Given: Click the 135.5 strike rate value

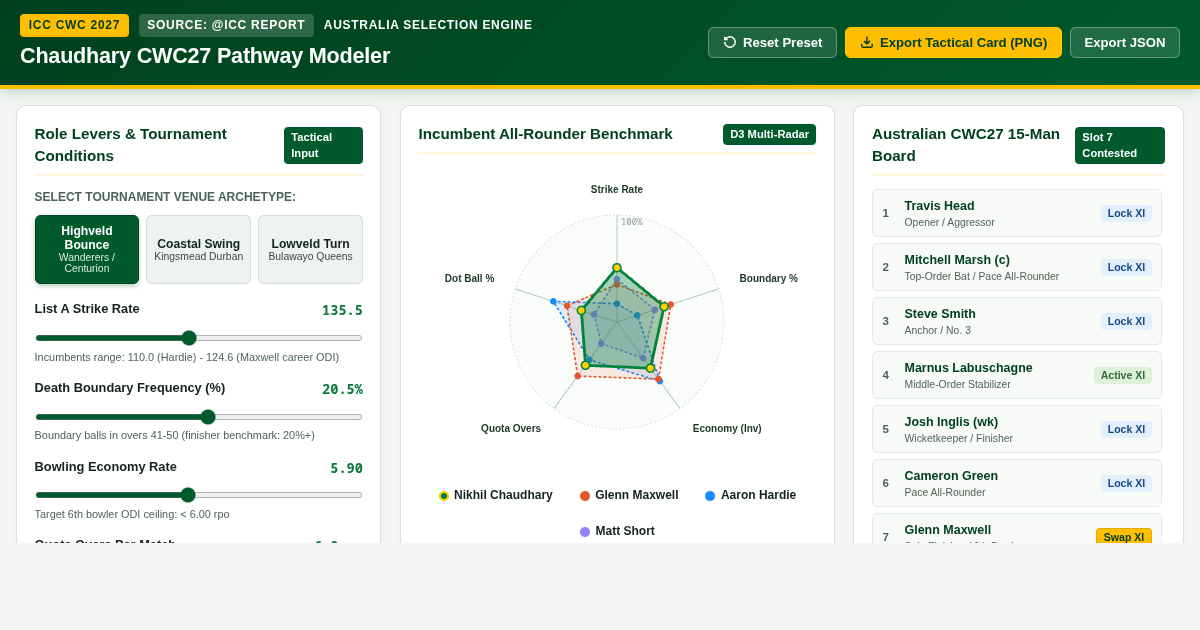Looking at the screenshot, I should (342, 310).
